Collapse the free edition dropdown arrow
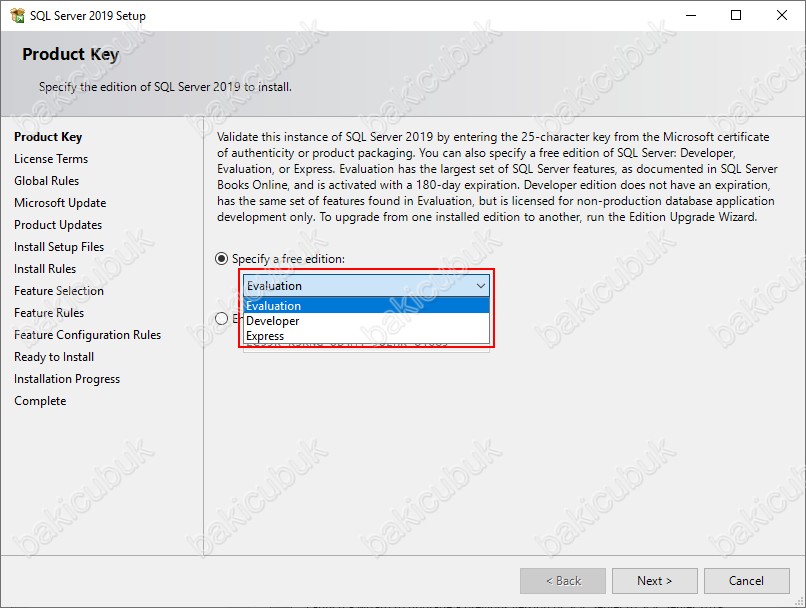 [480, 286]
